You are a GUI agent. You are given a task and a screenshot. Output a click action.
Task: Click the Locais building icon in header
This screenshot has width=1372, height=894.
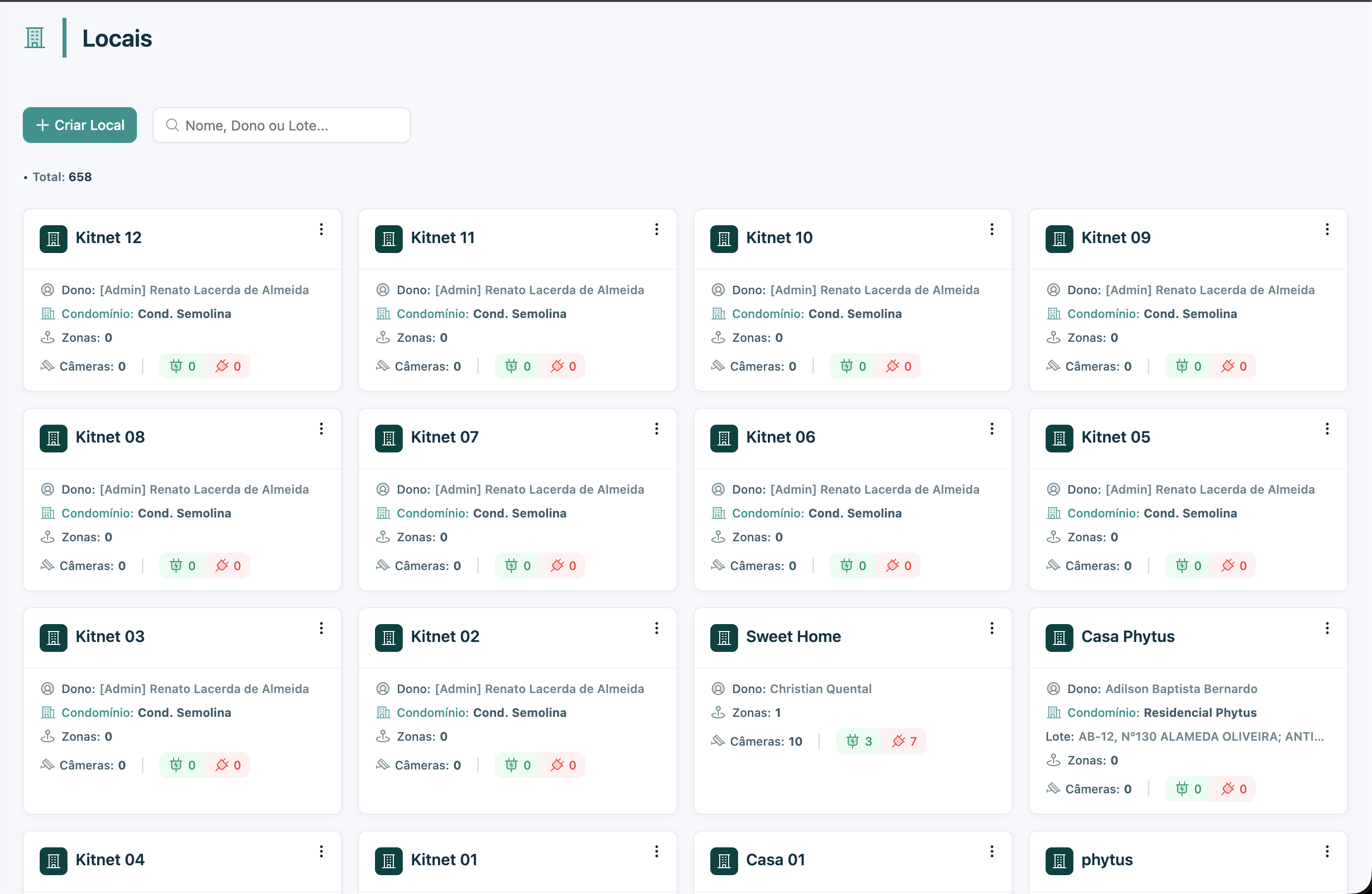pyautogui.click(x=35, y=38)
